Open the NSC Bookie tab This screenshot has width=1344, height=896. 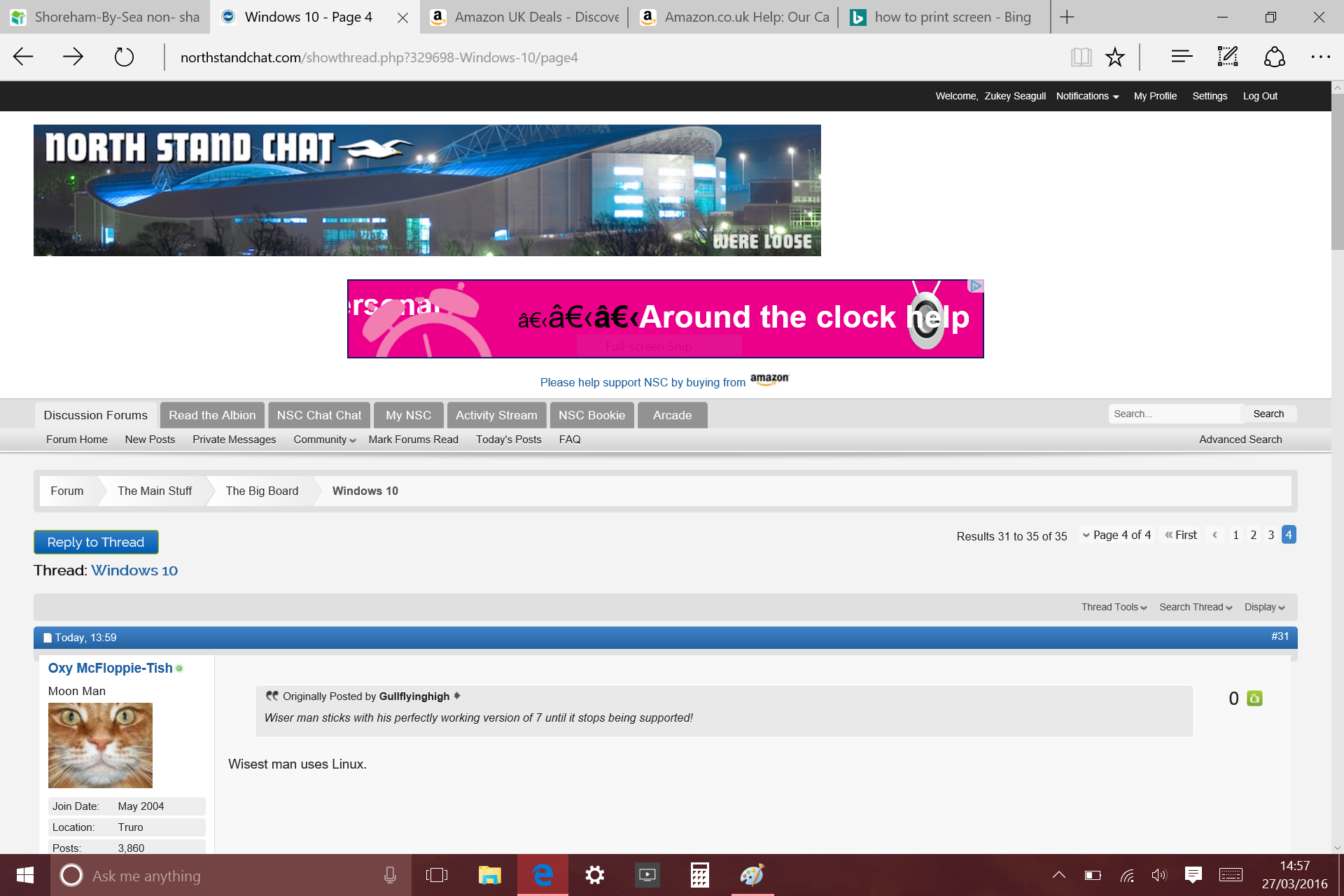coord(591,415)
